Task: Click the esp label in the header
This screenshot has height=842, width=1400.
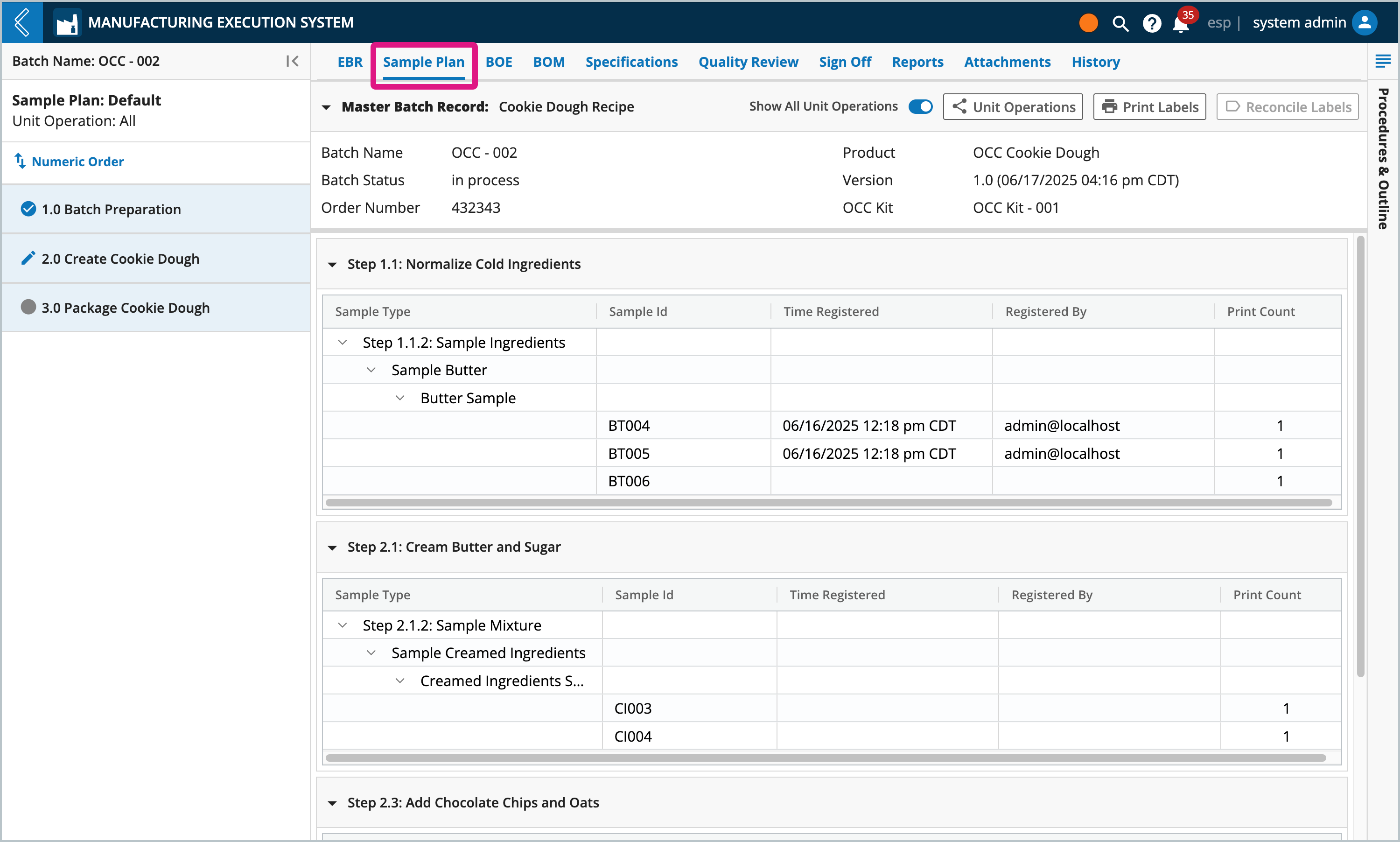Action: pos(1218,23)
